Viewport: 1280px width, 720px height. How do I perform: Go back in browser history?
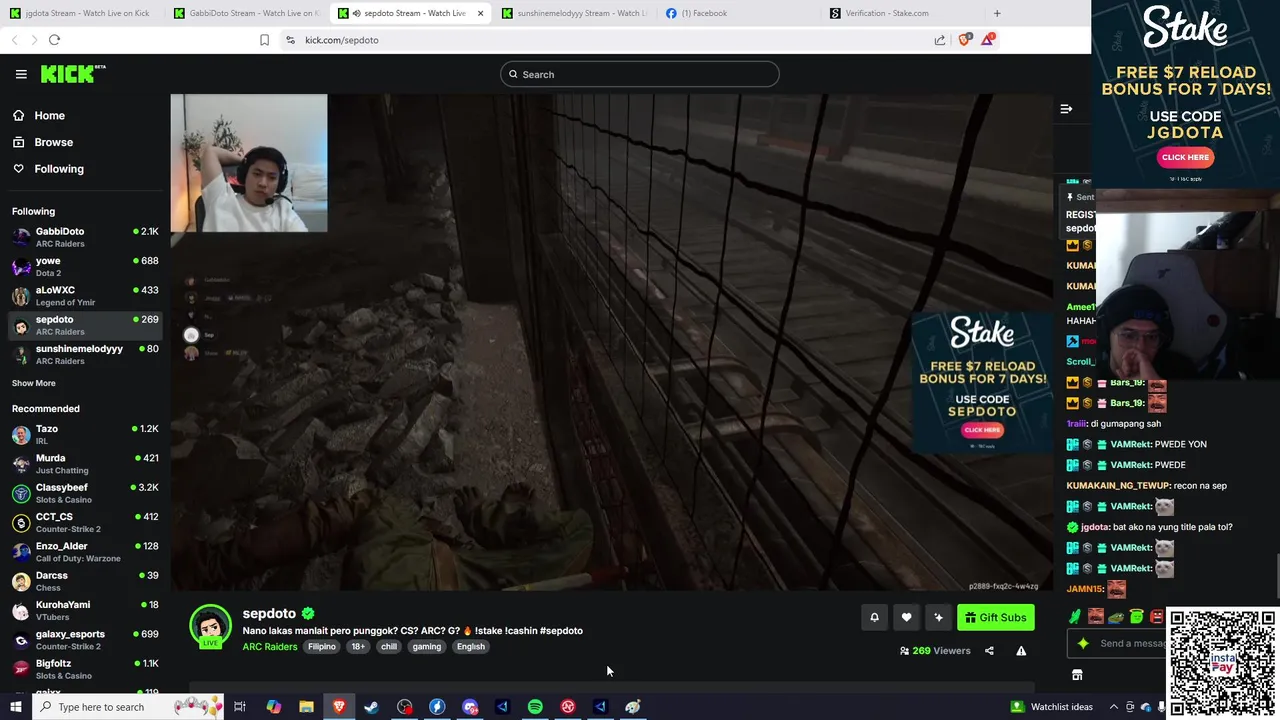pyautogui.click(x=14, y=40)
